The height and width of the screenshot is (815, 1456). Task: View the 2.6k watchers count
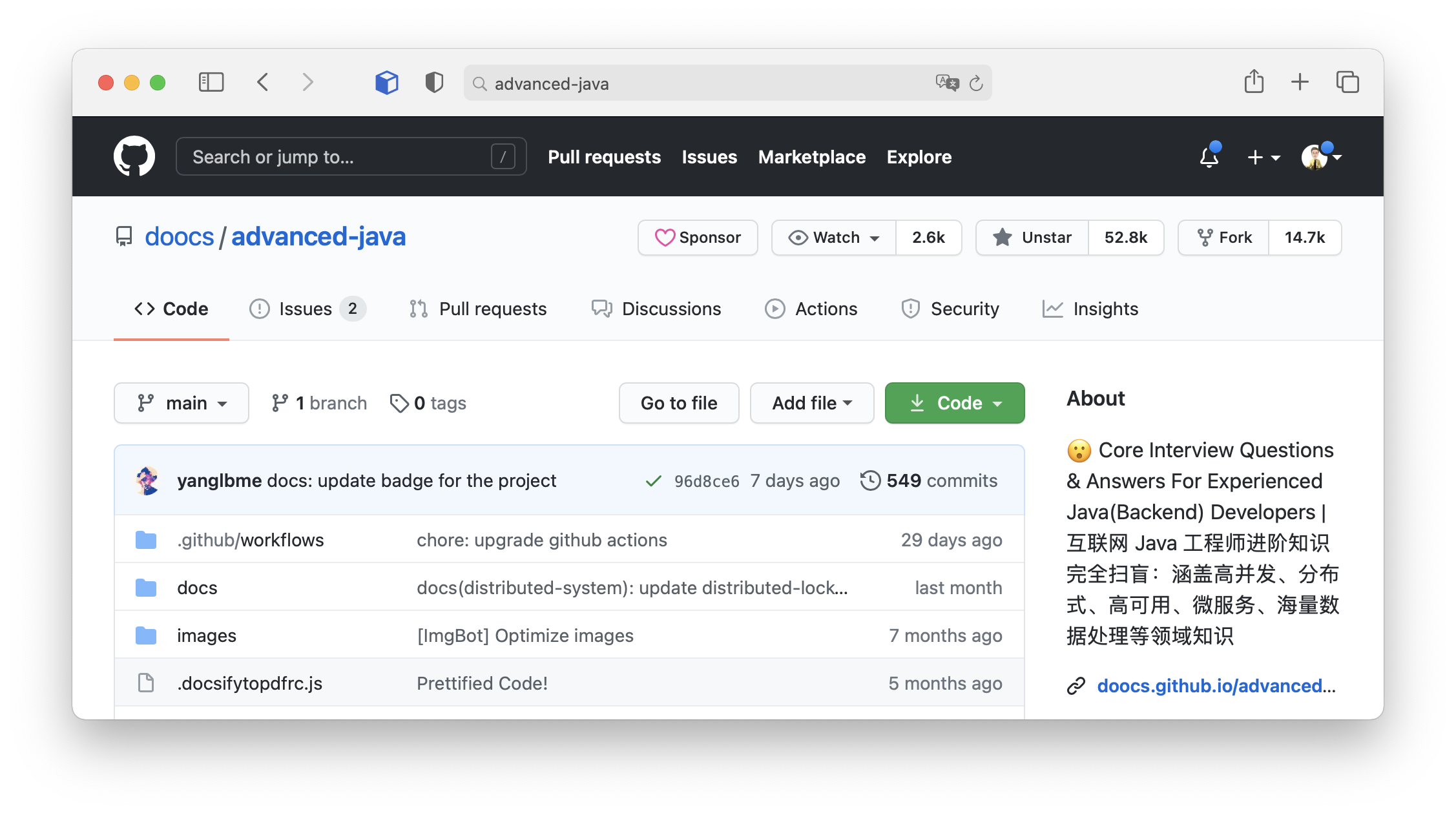pos(928,238)
